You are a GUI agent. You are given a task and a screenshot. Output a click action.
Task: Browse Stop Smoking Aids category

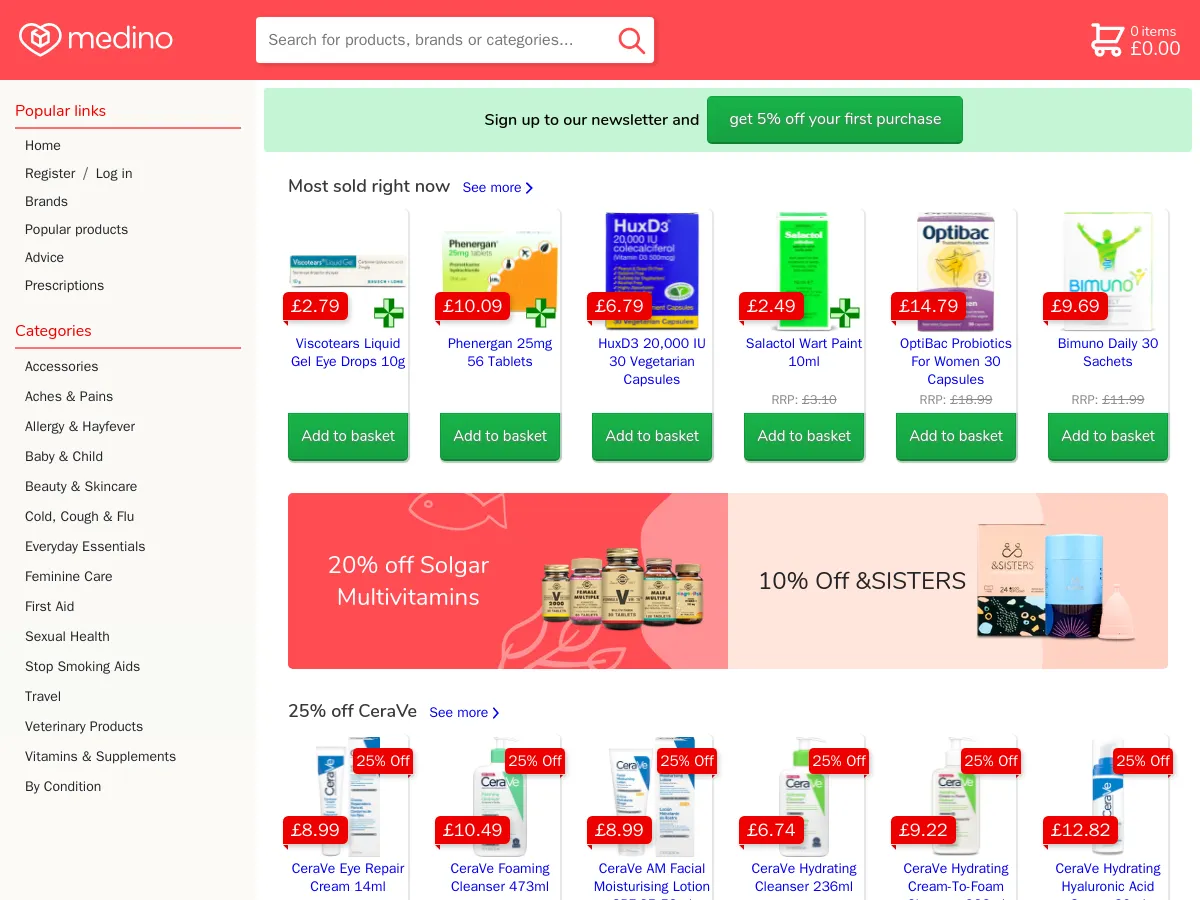pyautogui.click(x=82, y=666)
